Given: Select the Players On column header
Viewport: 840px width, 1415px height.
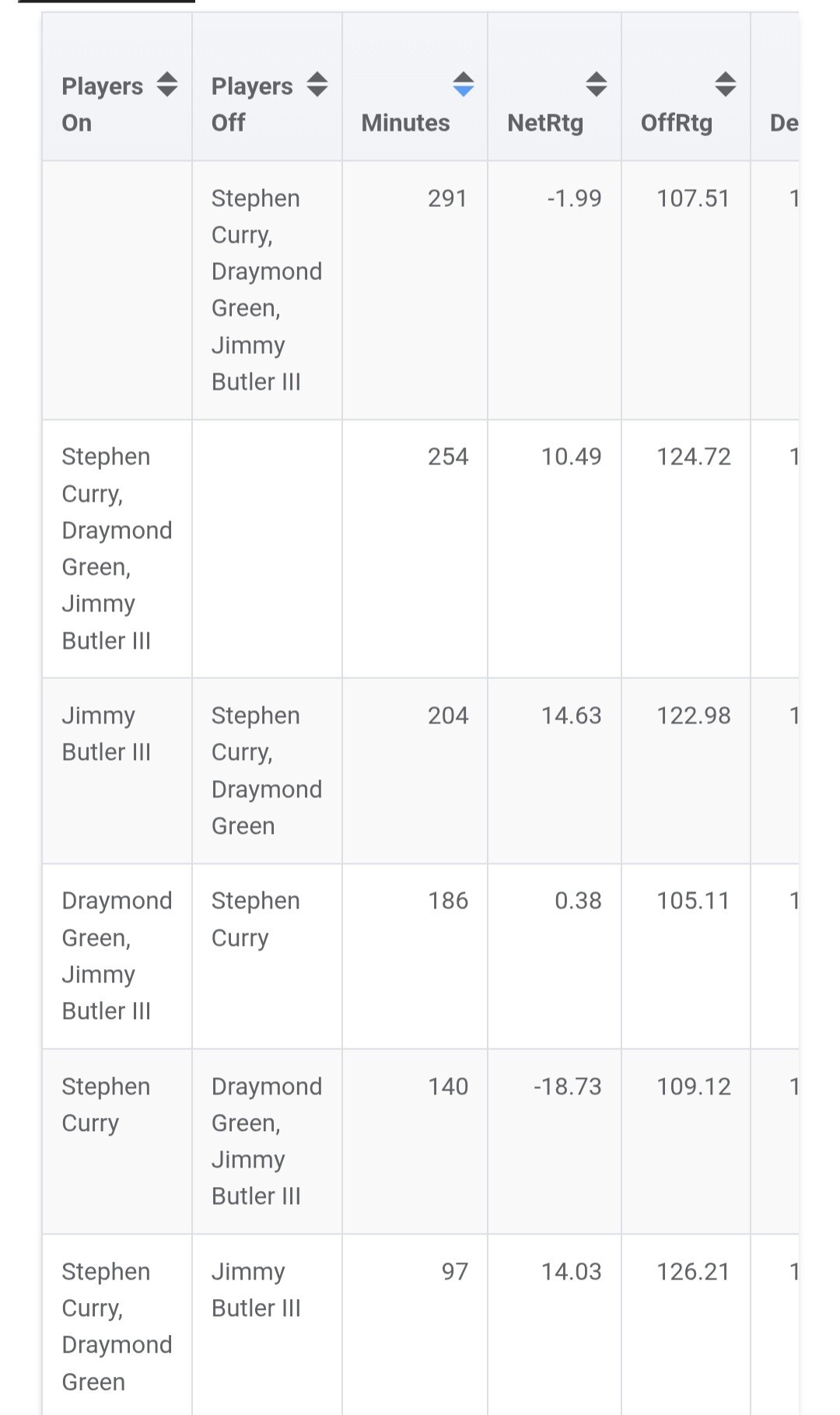Looking at the screenshot, I should (x=102, y=104).
